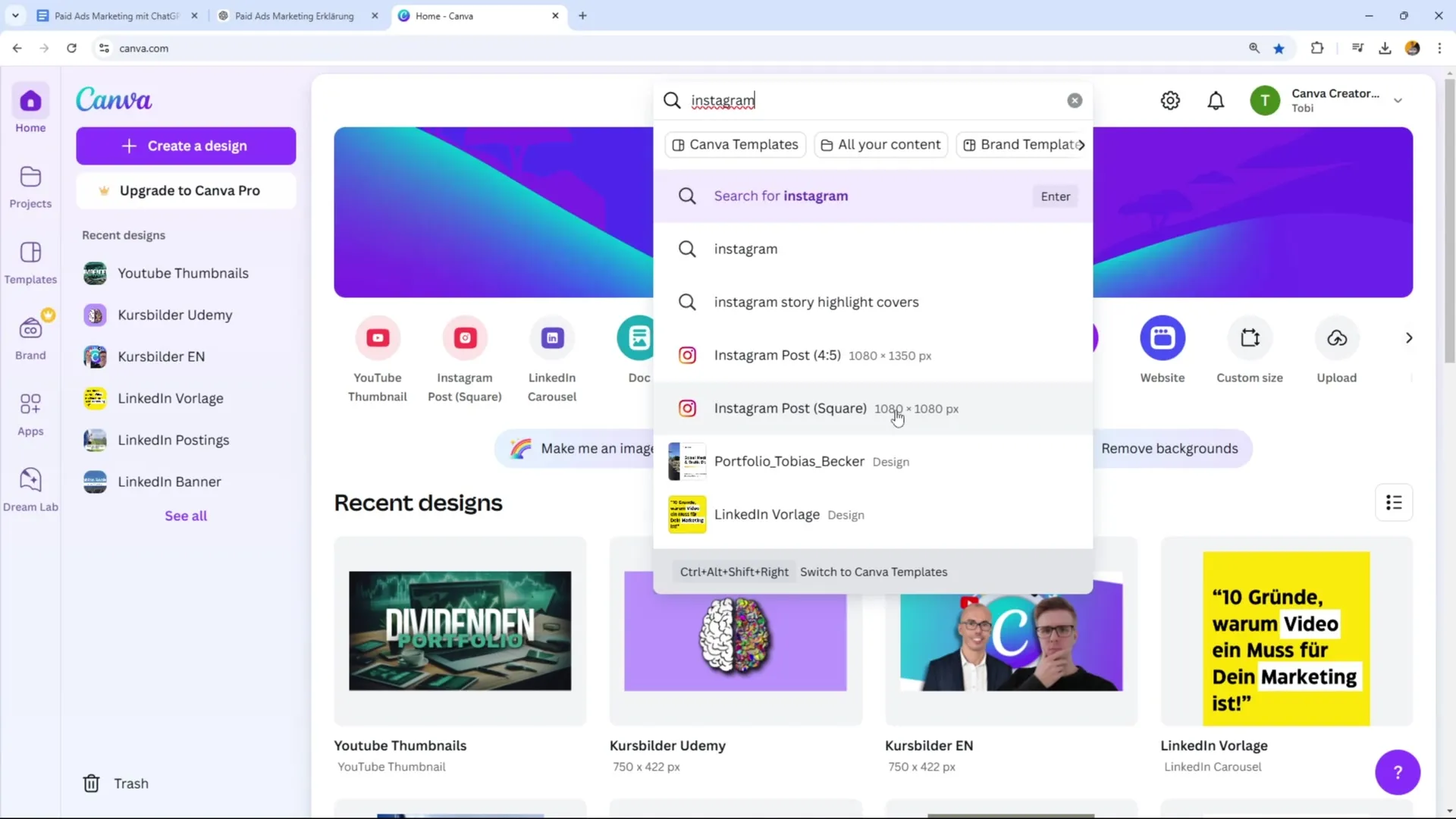This screenshot has width=1456, height=819.
Task: Switch recent designs to list view
Action: (x=1394, y=502)
